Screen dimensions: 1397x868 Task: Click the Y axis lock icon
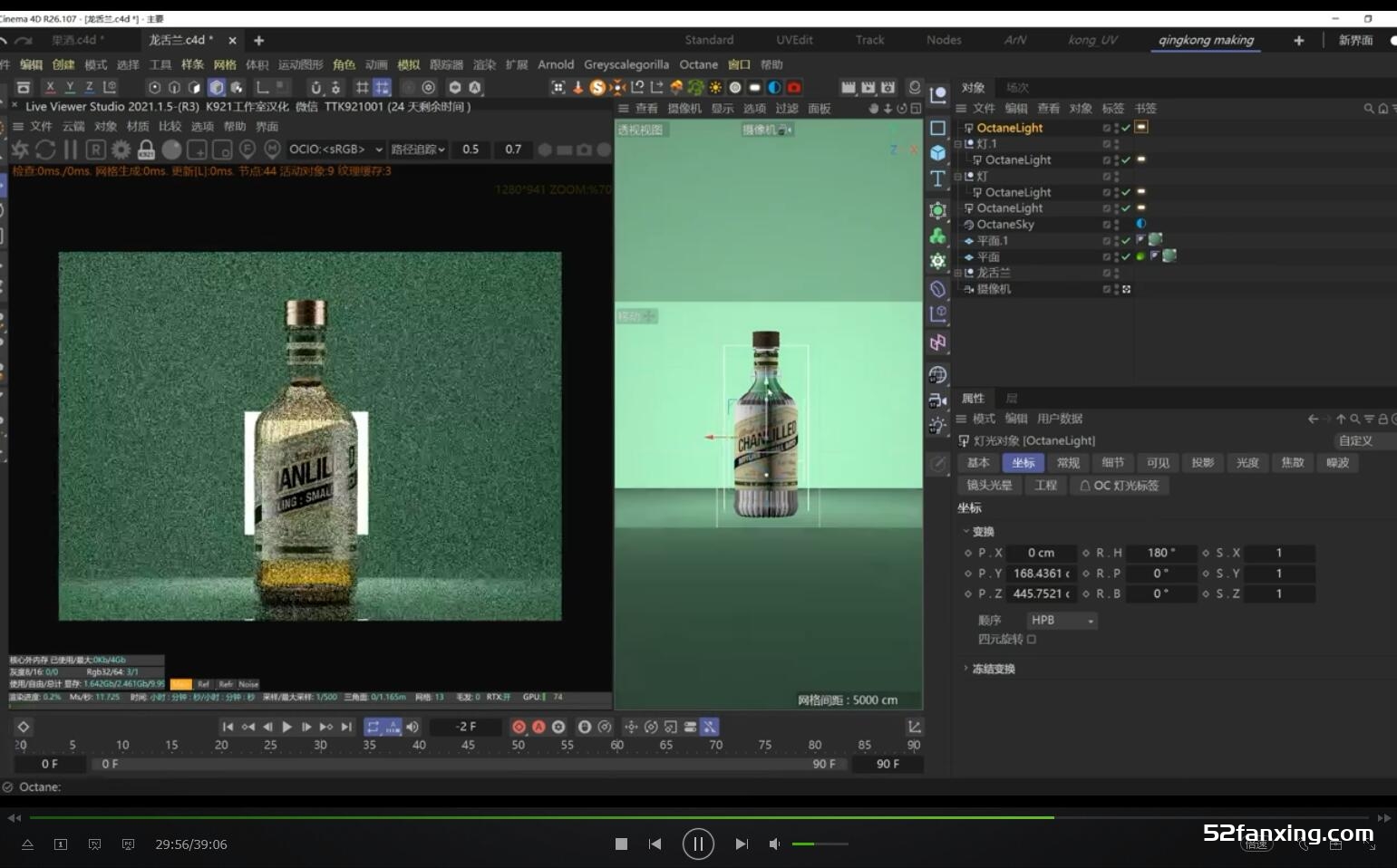point(70,87)
